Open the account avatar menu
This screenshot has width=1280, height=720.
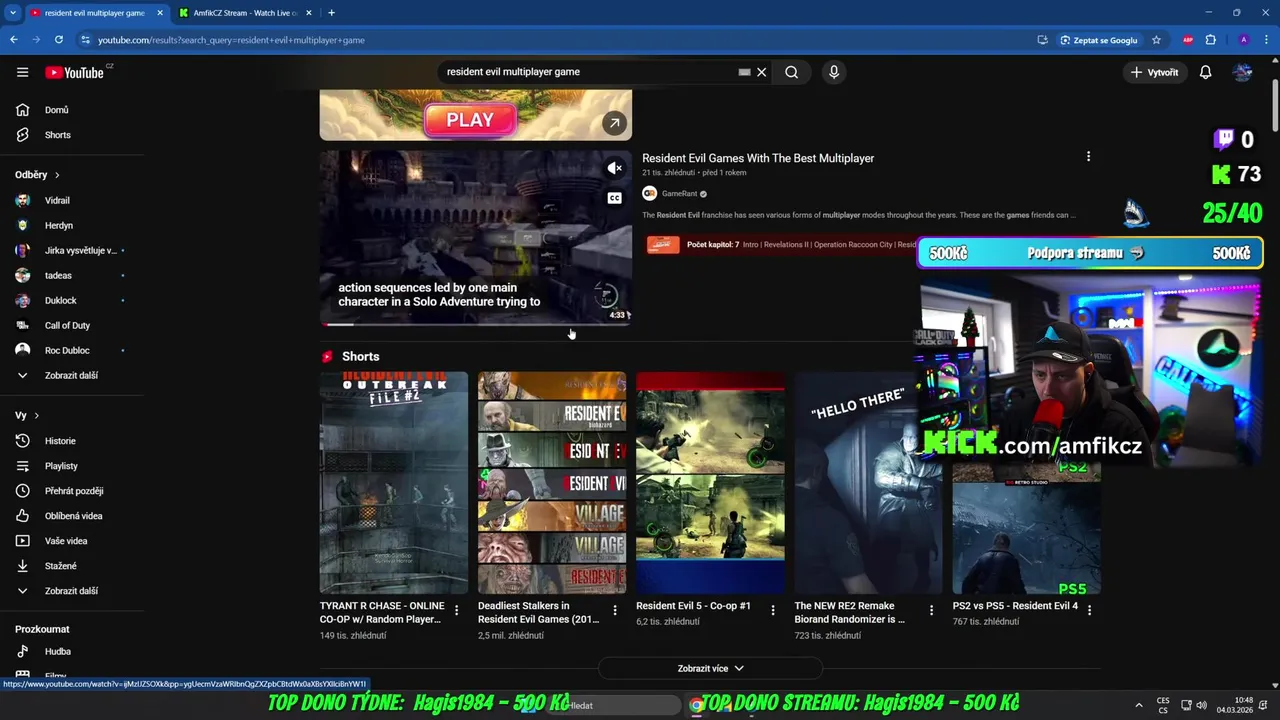tap(1242, 72)
